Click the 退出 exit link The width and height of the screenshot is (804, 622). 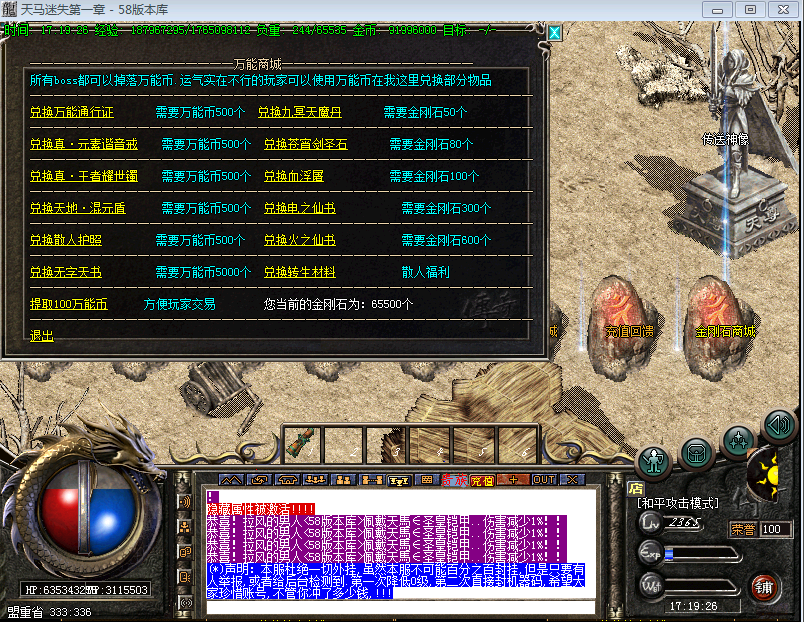tap(42, 335)
